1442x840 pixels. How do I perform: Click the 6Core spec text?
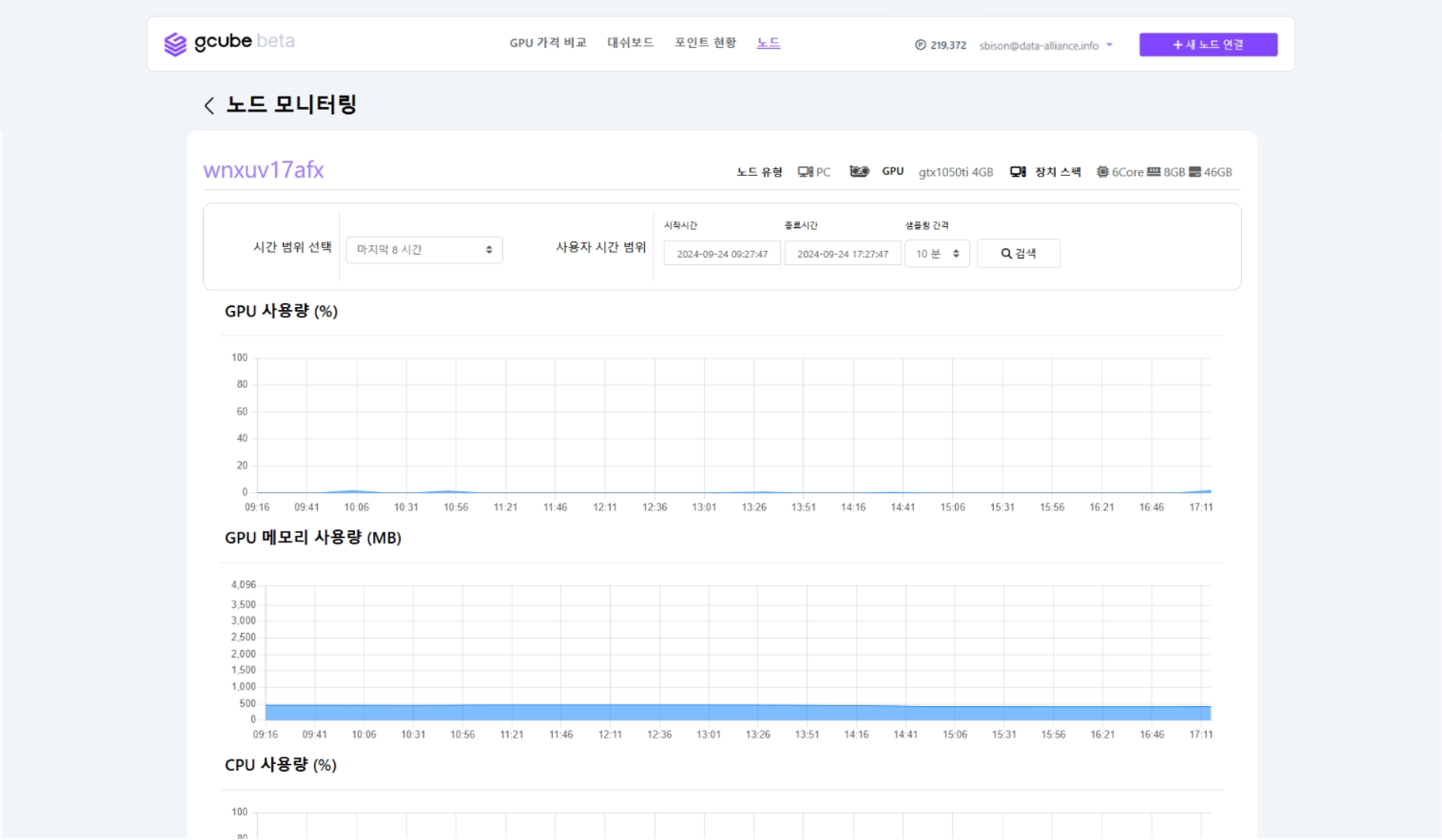pos(1127,172)
